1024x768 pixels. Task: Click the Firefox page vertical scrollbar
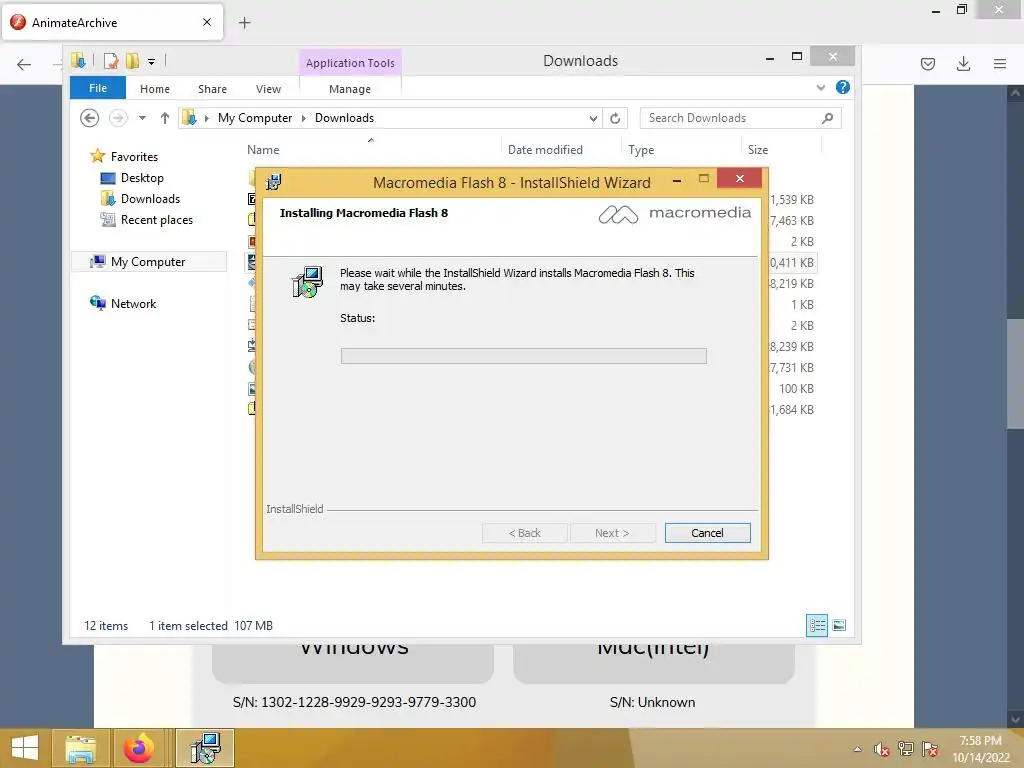click(x=1015, y=373)
